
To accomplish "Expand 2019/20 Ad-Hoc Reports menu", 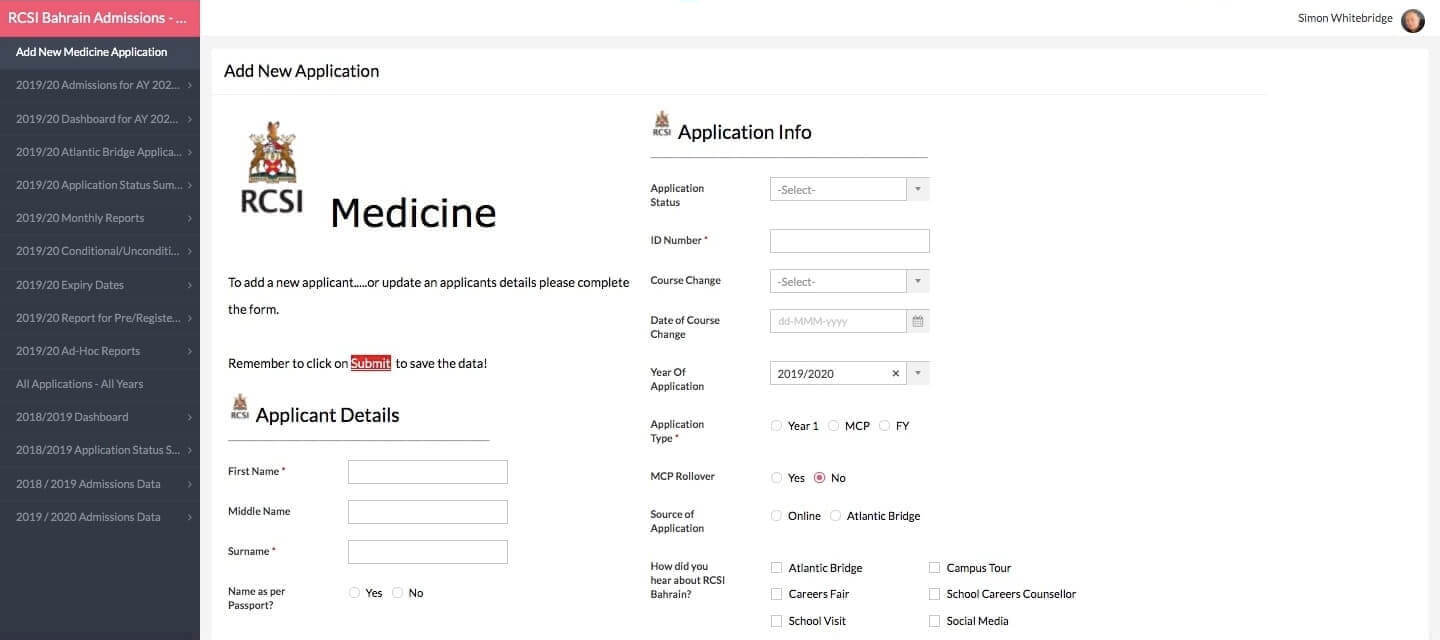I will [100, 351].
